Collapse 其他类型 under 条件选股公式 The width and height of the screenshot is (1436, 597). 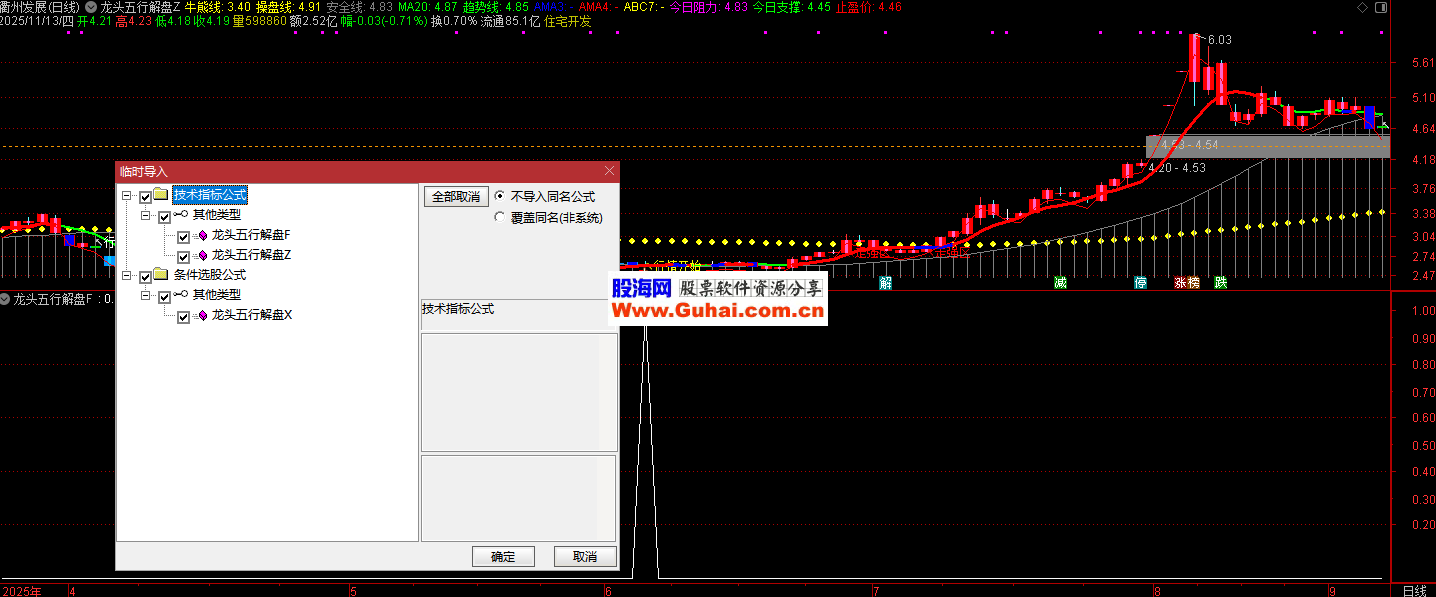pyautogui.click(x=146, y=296)
